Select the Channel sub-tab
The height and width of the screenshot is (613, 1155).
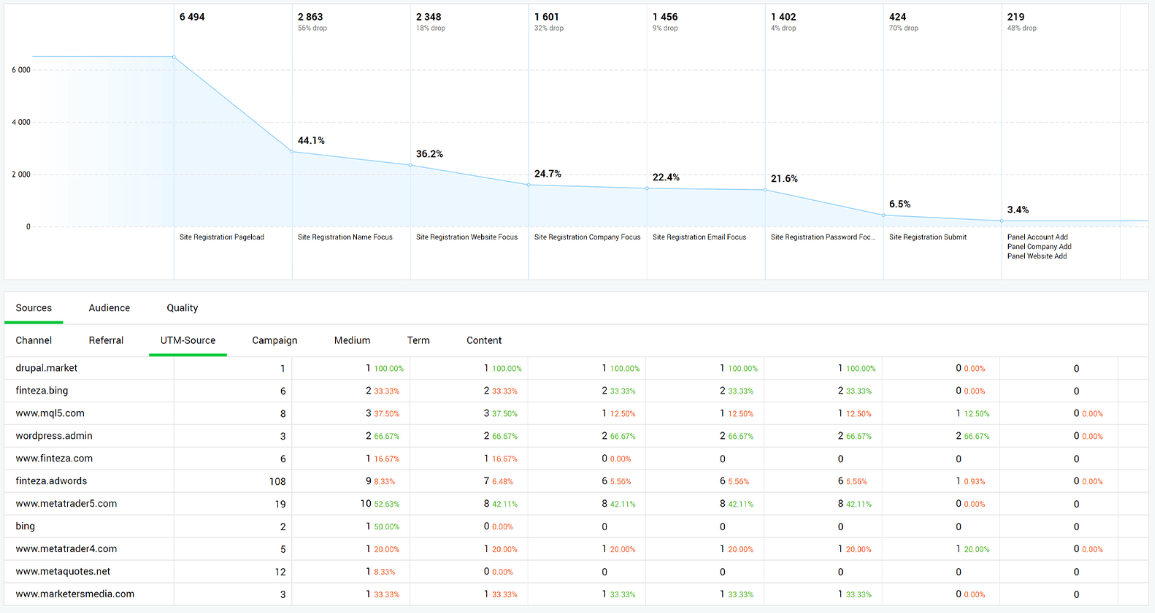[x=33, y=340]
